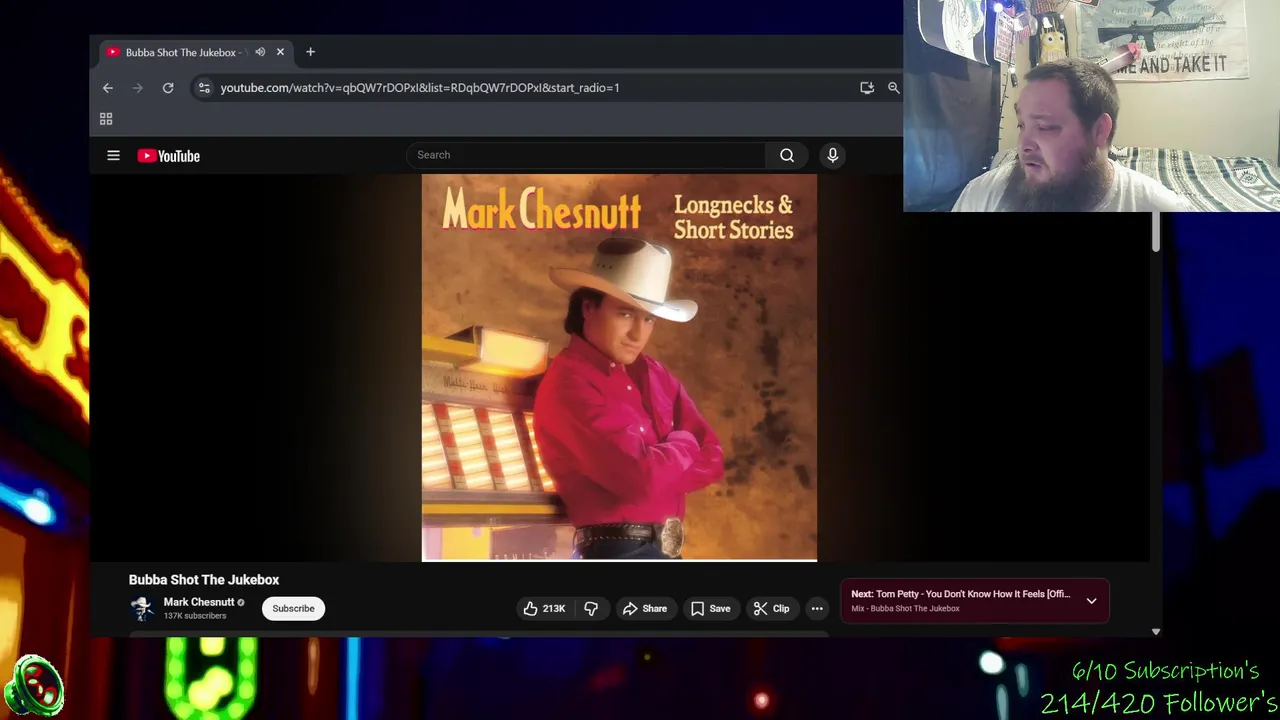Clip the video
The height and width of the screenshot is (720, 1280).
pyautogui.click(x=771, y=608)
